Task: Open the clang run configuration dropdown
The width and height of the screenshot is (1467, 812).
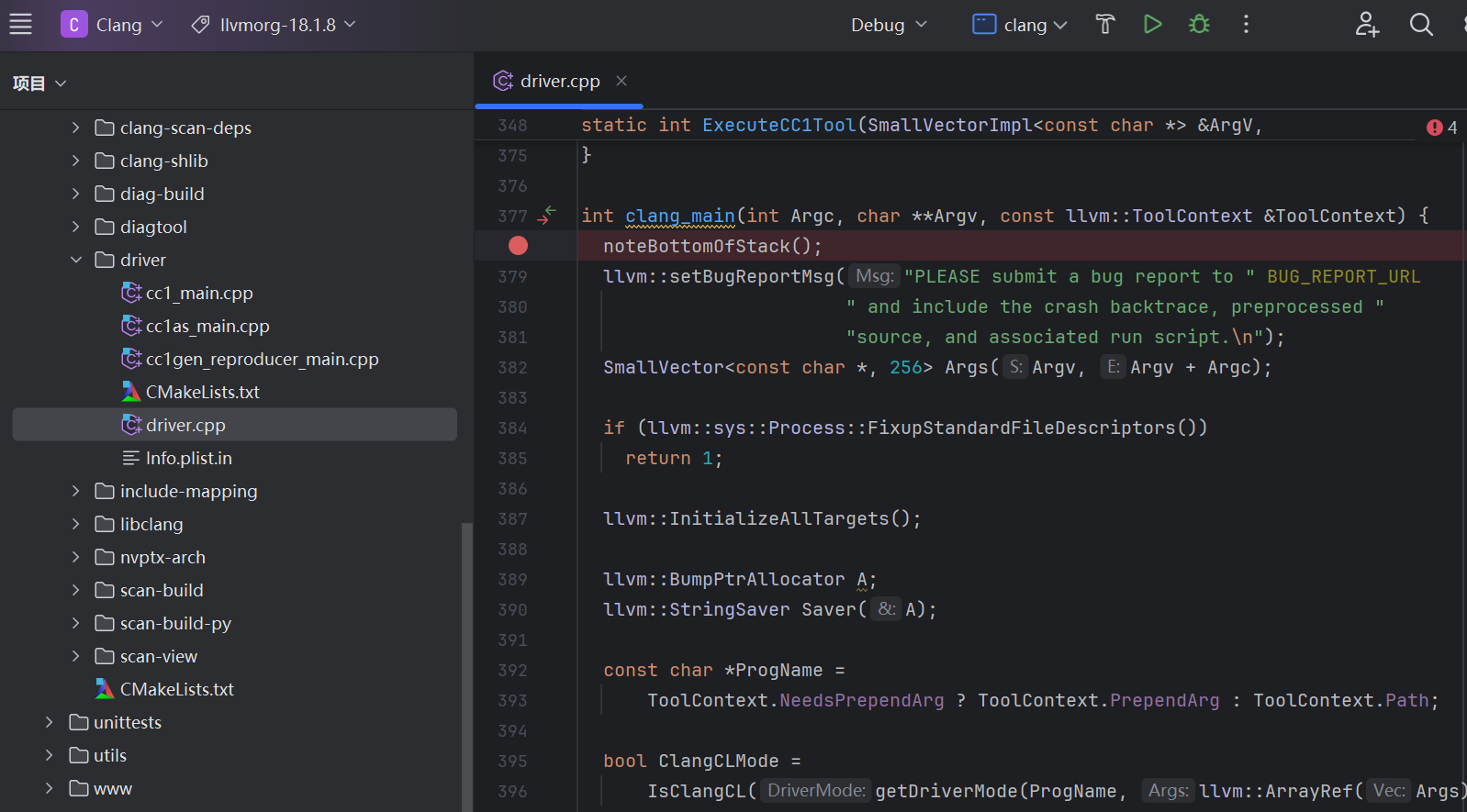Action: pyautogui.click(x=1020, y=25)
